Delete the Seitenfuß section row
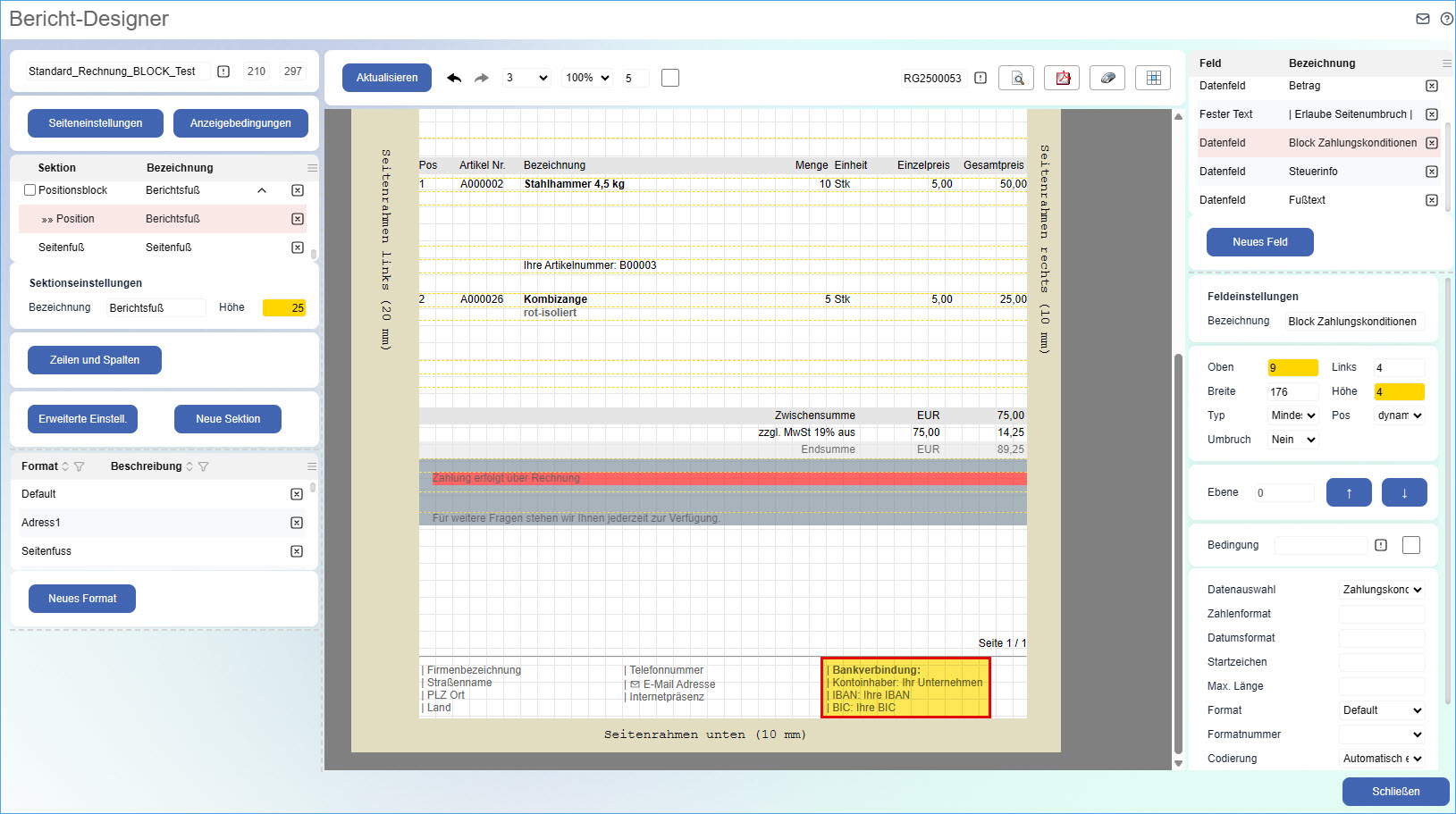 (x=298, y=248)
